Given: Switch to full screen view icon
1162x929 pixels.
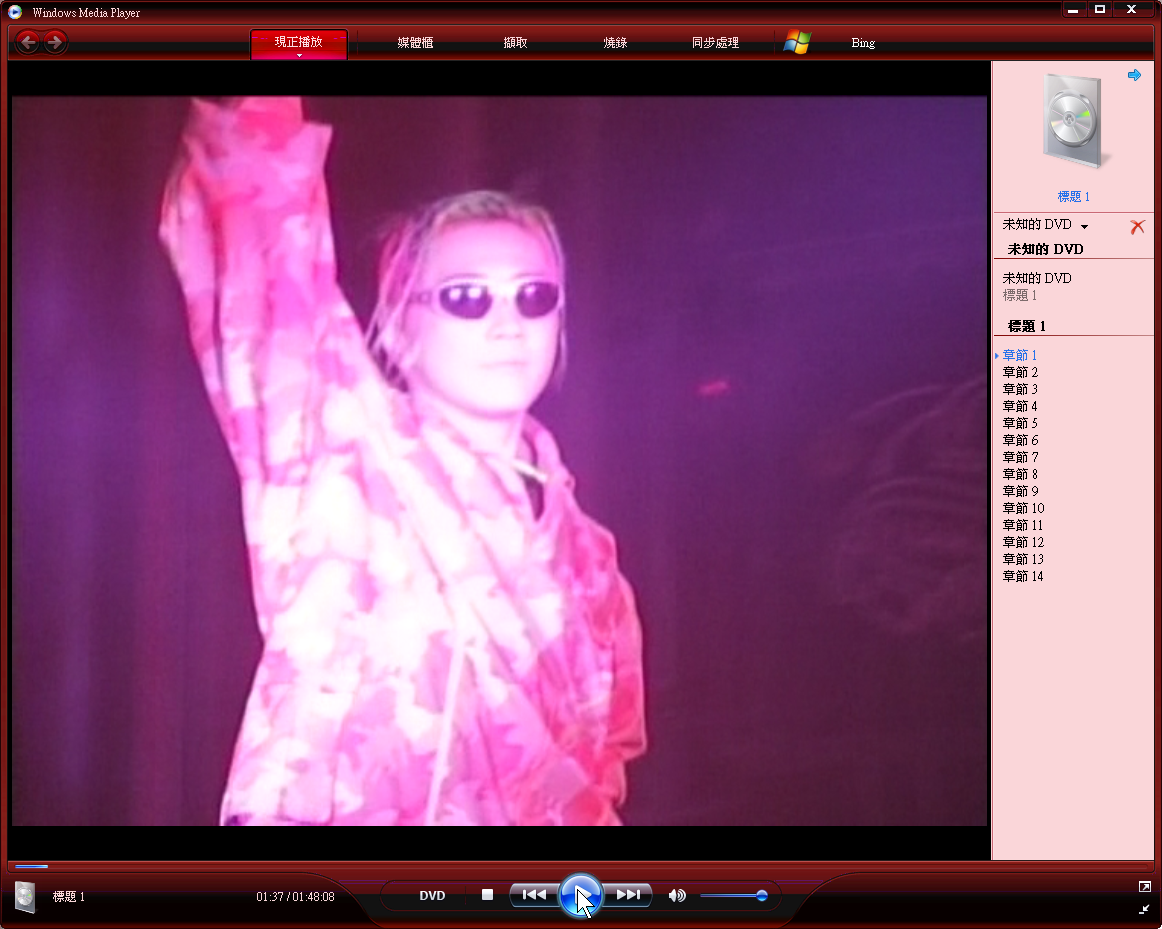Looking at the screenshot, I should (1144, 887).
